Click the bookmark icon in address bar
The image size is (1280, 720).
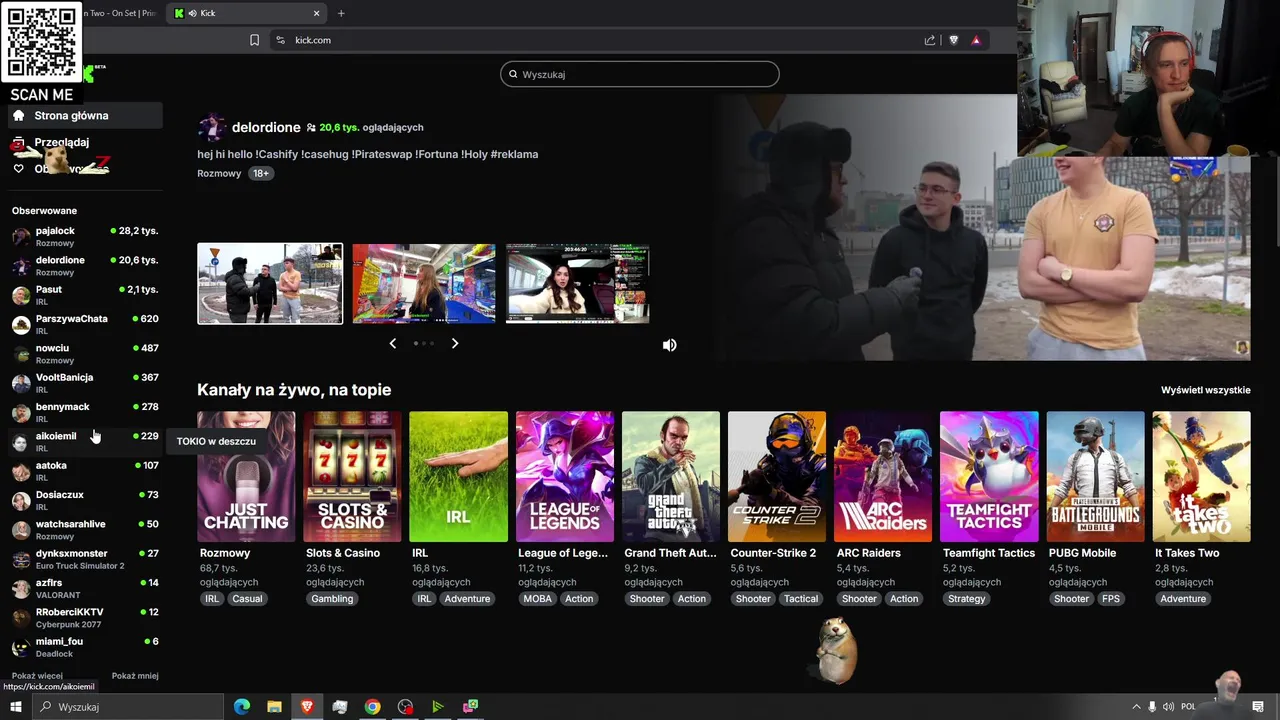point(254,40)
